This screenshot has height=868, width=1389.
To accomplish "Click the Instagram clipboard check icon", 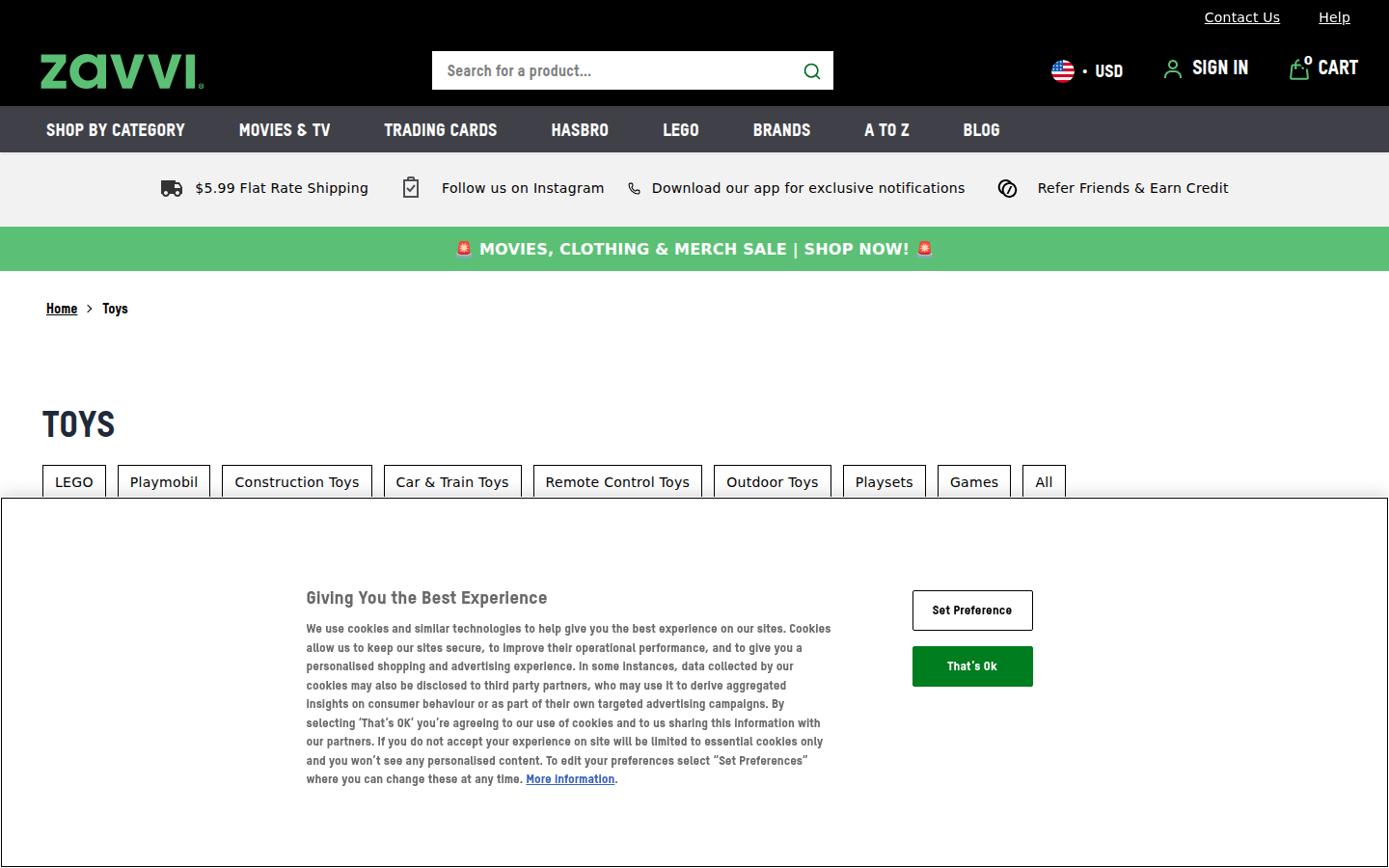I will click(411, 188).
